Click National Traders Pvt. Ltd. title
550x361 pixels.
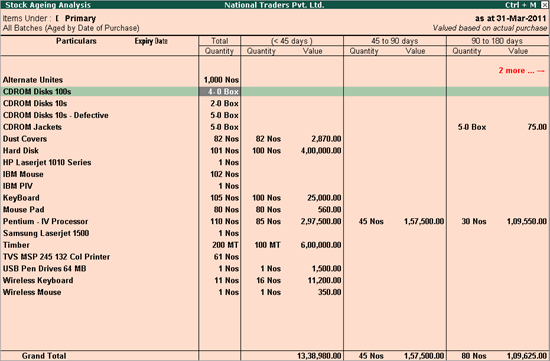pos(274,5)
